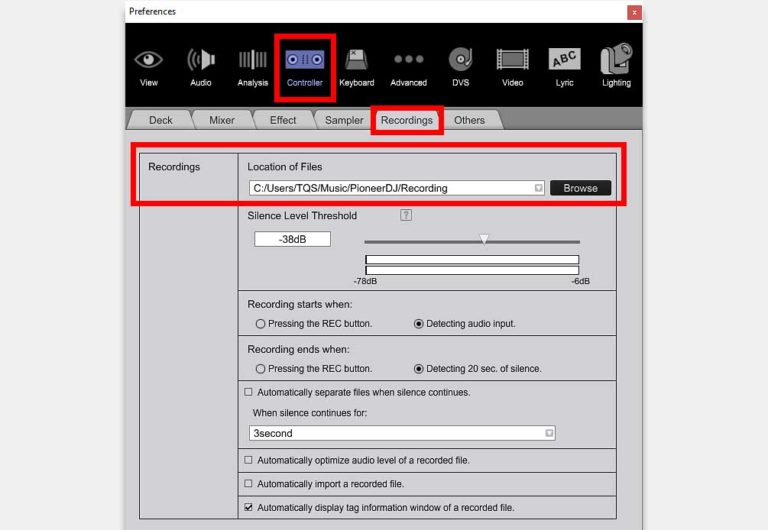
Task: Open the Lyric preferences category
Action: point(564,65)
